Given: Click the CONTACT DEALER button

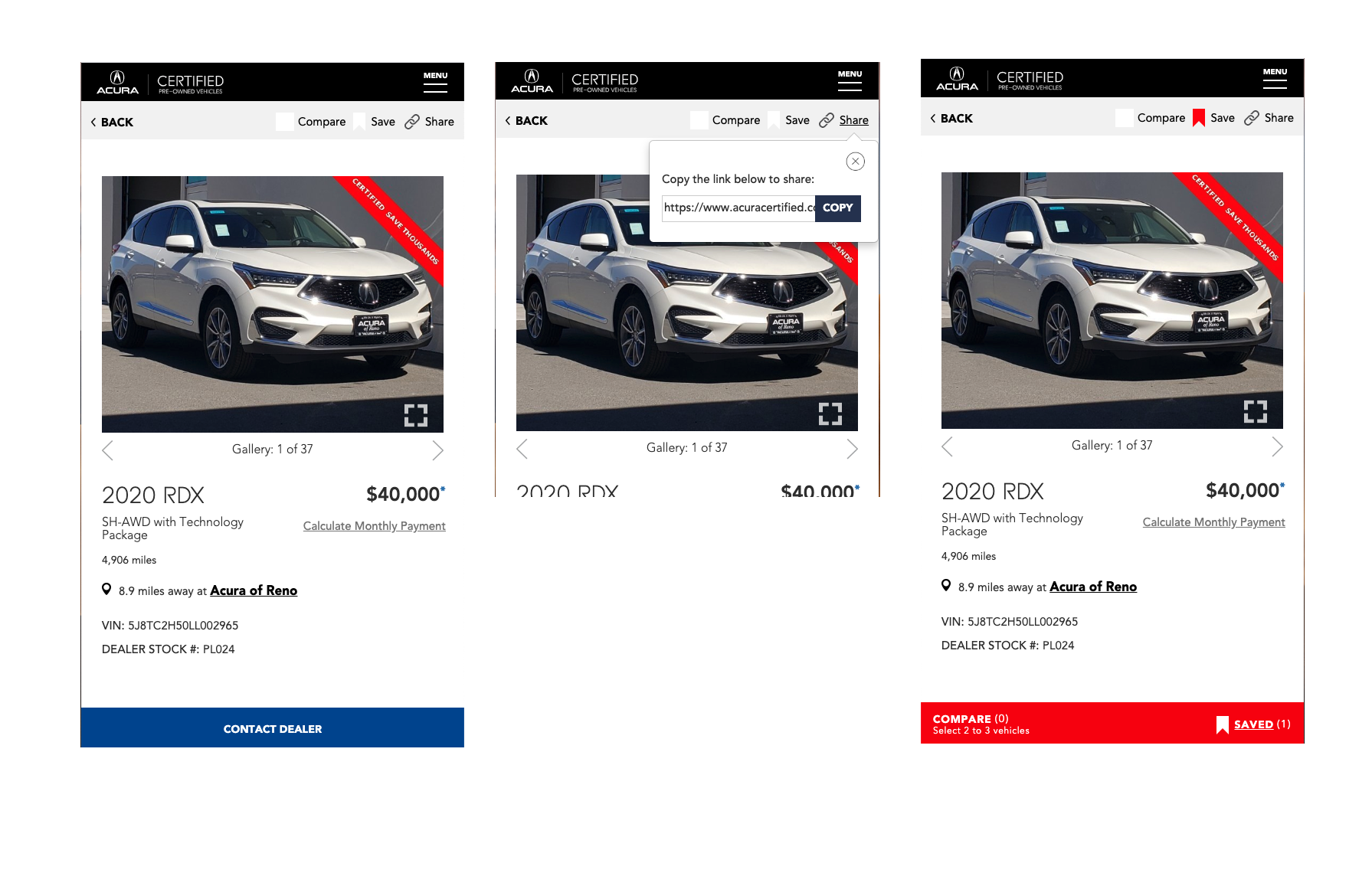Looking at the screenshot, I should coord(272,727).
